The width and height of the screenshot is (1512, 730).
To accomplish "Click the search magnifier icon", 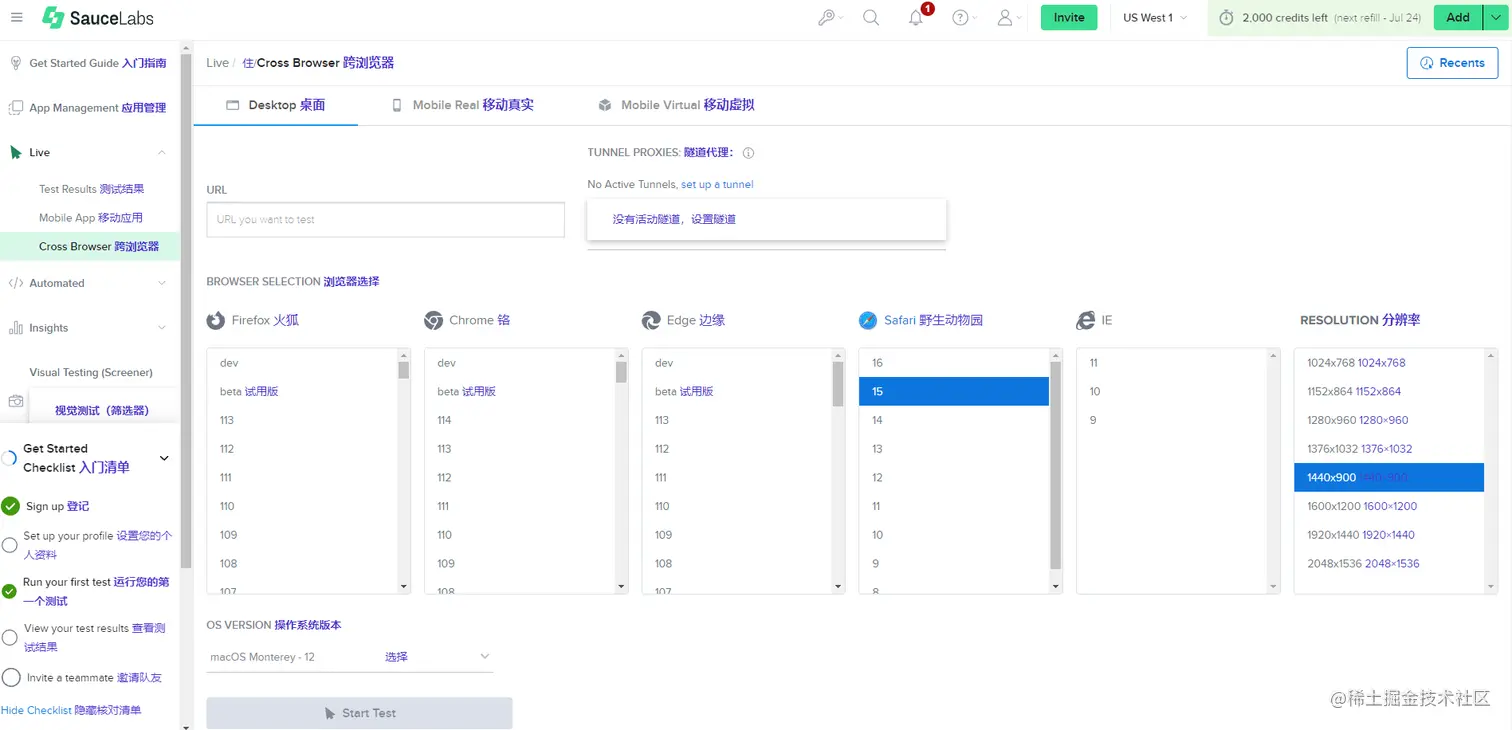I will pyautogui.click(x=871, y=18).
